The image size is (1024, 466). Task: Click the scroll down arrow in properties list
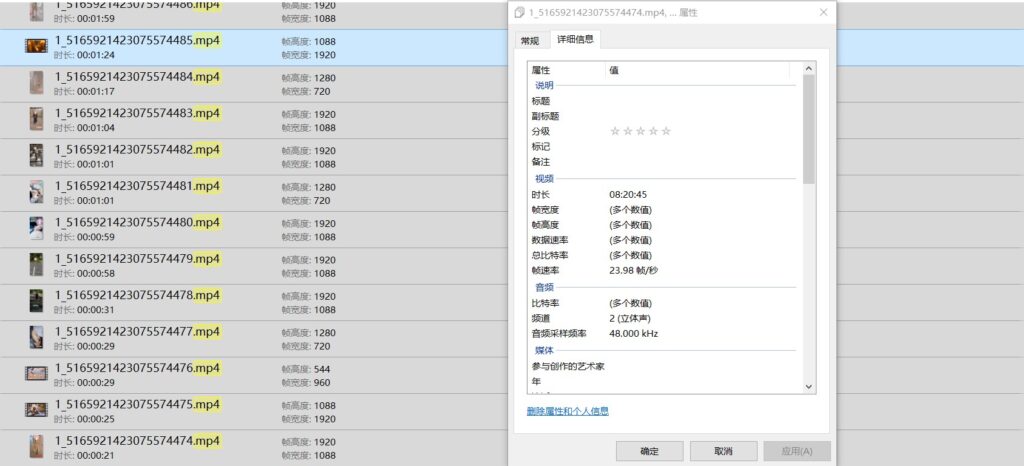[x=809, y=387]
